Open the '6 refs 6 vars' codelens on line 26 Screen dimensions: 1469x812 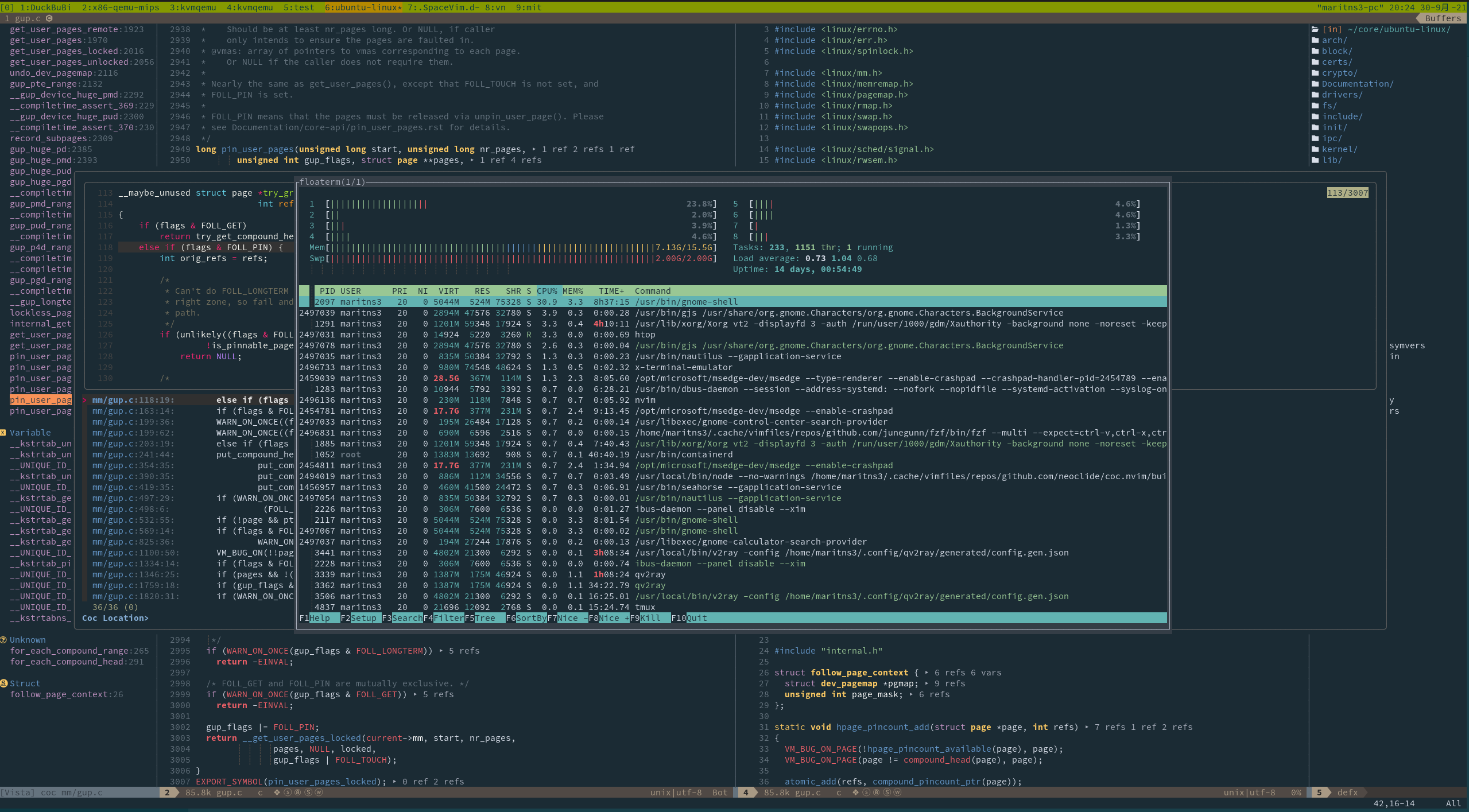(x=968, y=673)
